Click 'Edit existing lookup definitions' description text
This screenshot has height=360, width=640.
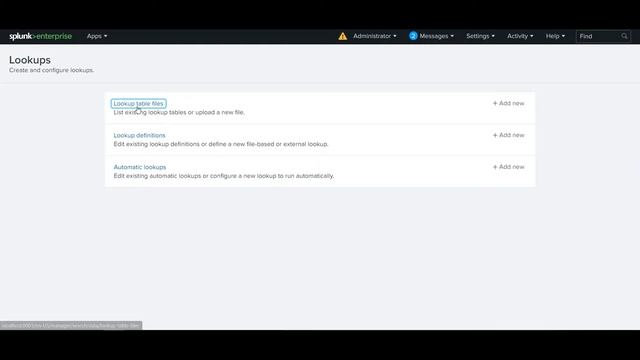coord(221,144)
